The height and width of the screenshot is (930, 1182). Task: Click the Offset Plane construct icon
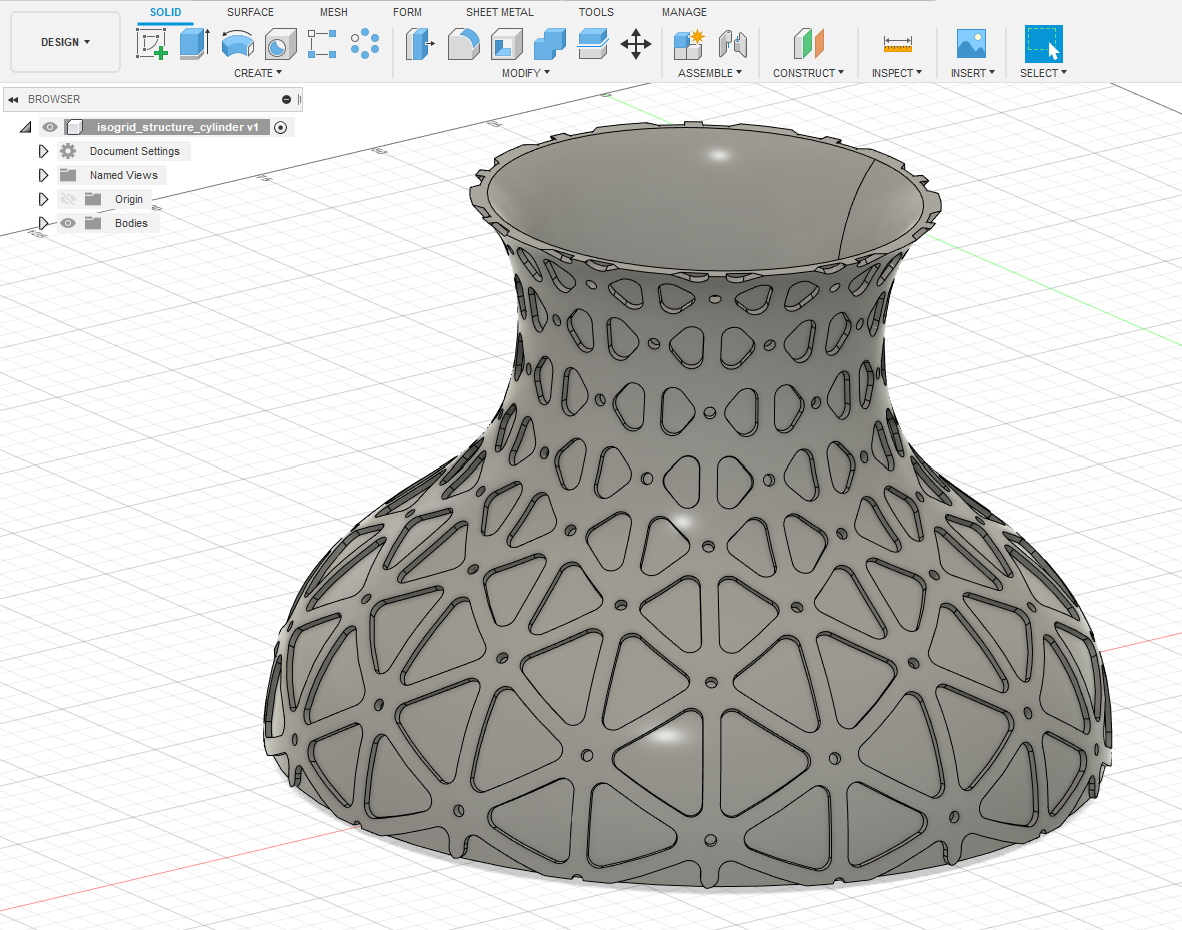point(809,44)
